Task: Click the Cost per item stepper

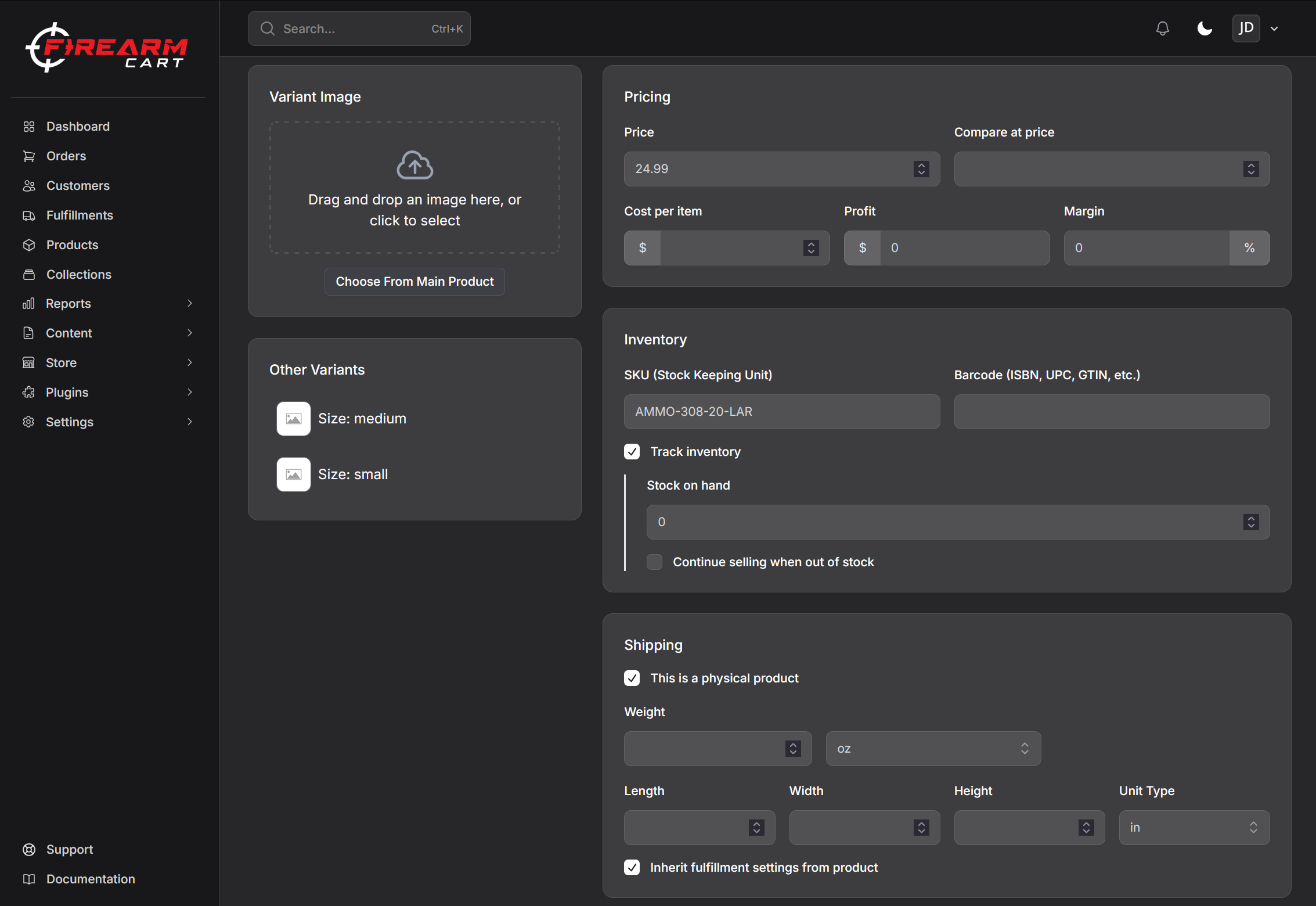Action: pyautogui.click(x=811, y=248)
